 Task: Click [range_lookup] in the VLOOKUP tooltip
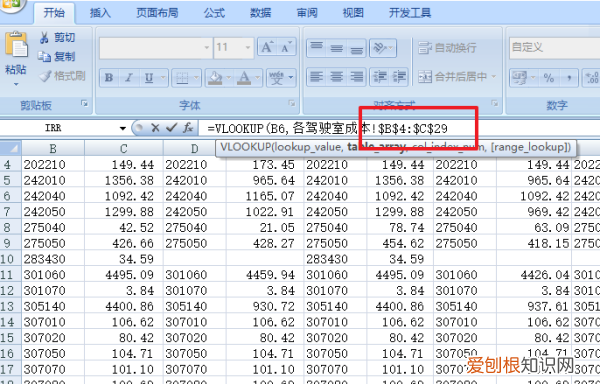530,147
